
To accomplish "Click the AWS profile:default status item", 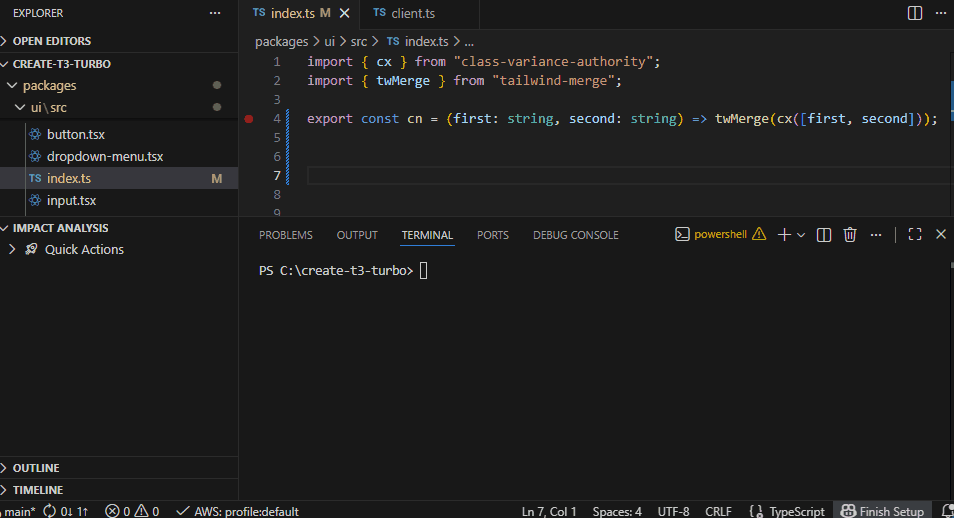I will click(x=237, y=511).
